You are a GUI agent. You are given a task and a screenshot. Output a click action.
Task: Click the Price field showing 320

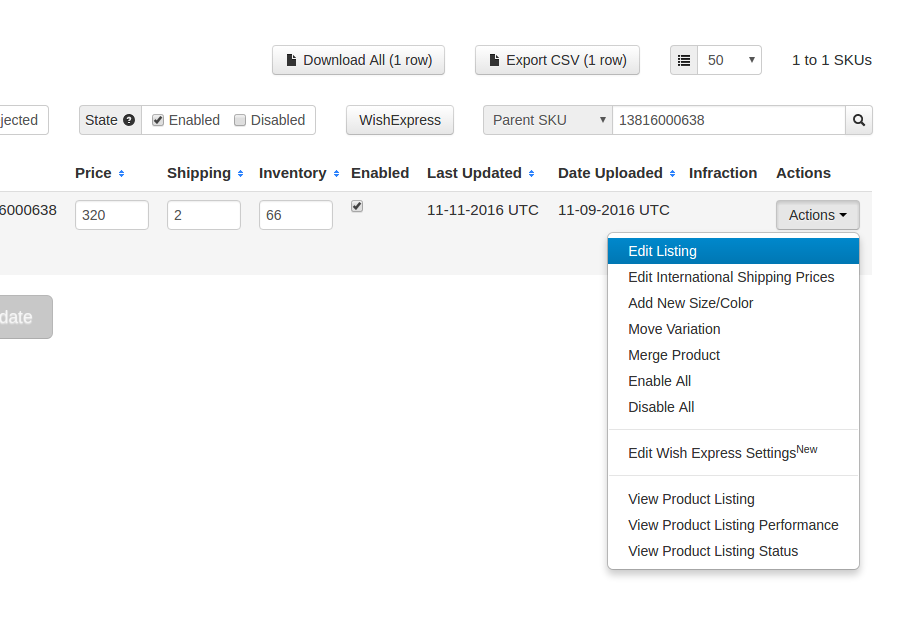tap(112, 215)
